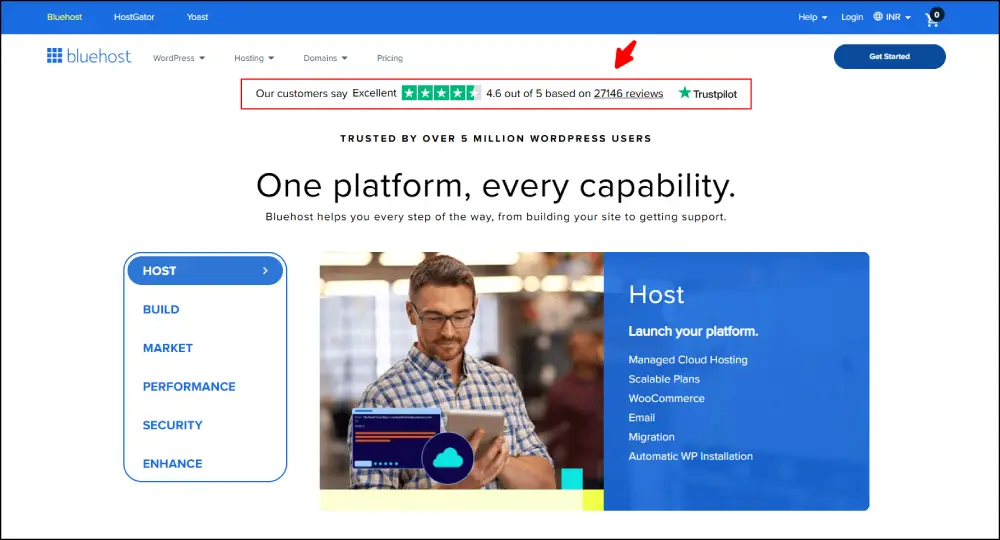Open the Scalable Plans link
The image size is (1000, 540).
coord(664,379)
